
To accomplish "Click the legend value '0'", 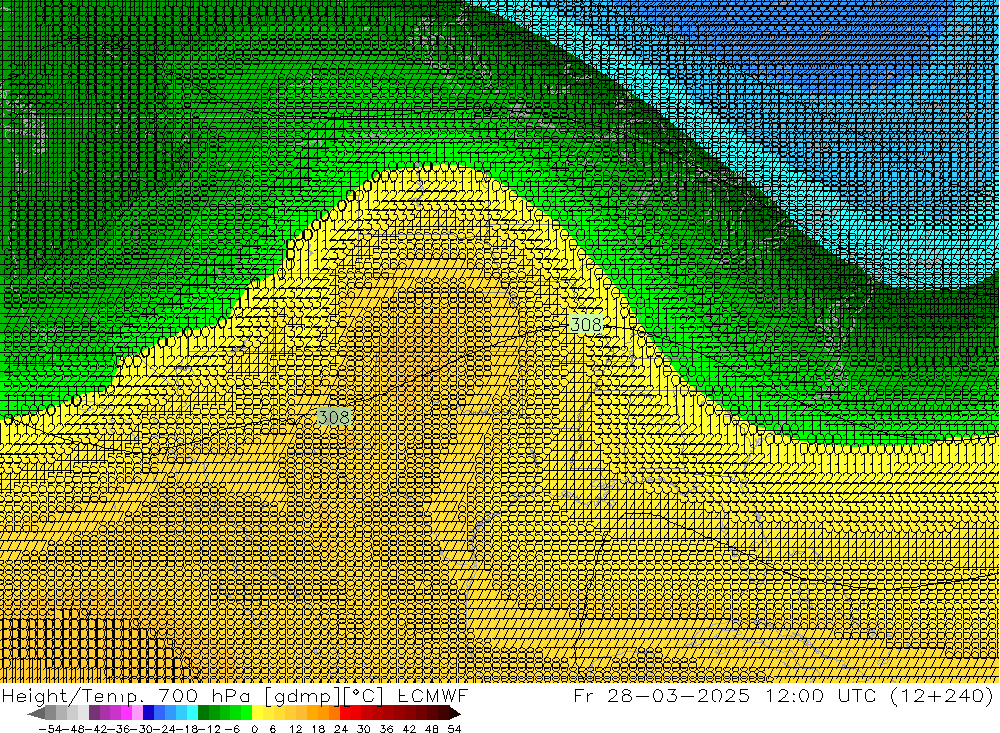I will click(x=254, y=729).
